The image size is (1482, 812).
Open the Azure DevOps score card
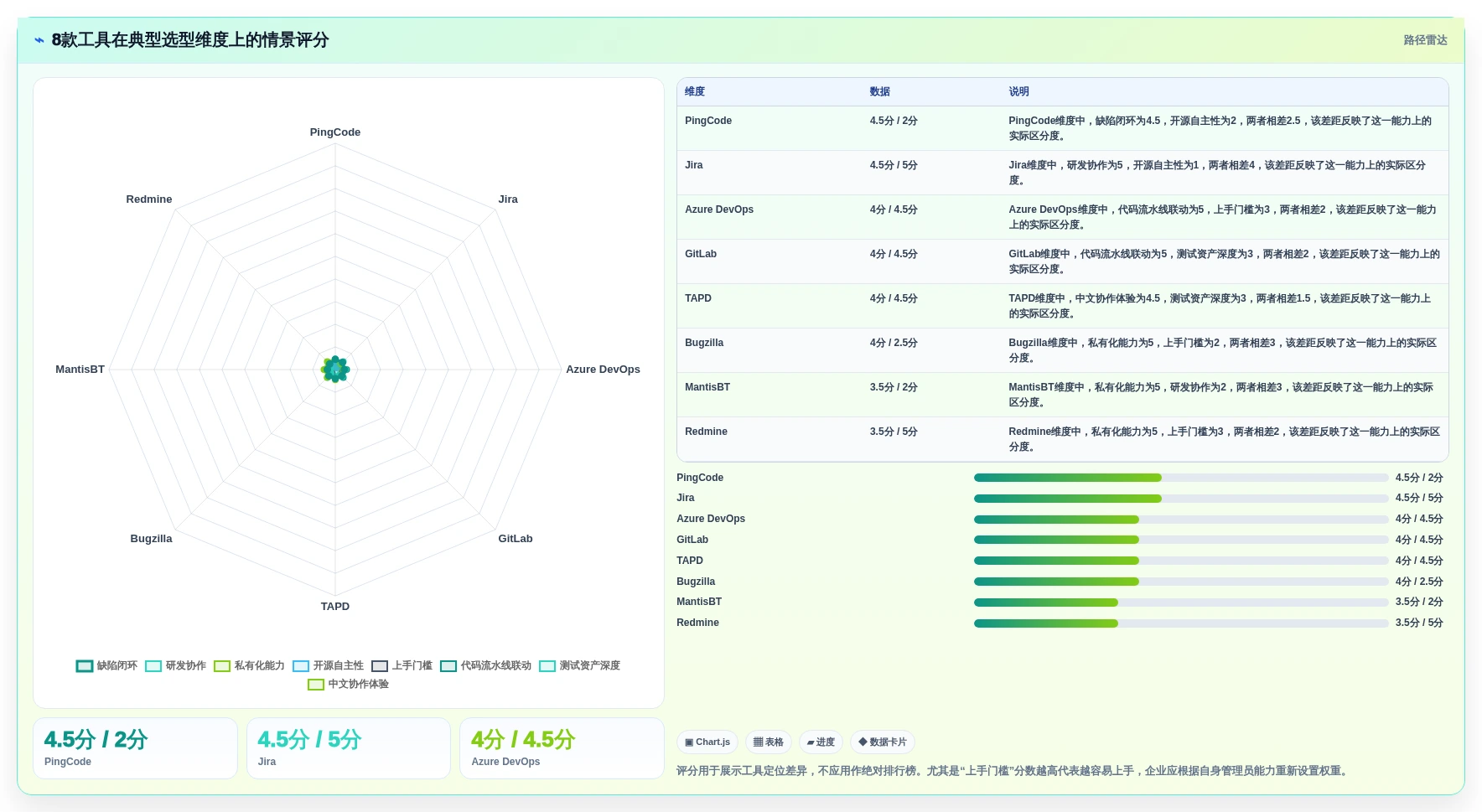(562, 748)
